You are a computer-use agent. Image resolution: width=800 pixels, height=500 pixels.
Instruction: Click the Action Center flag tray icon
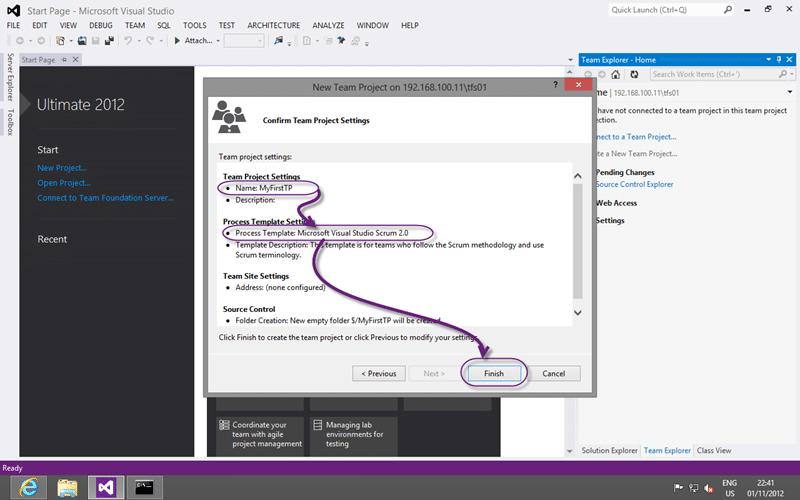click(678, 488)
